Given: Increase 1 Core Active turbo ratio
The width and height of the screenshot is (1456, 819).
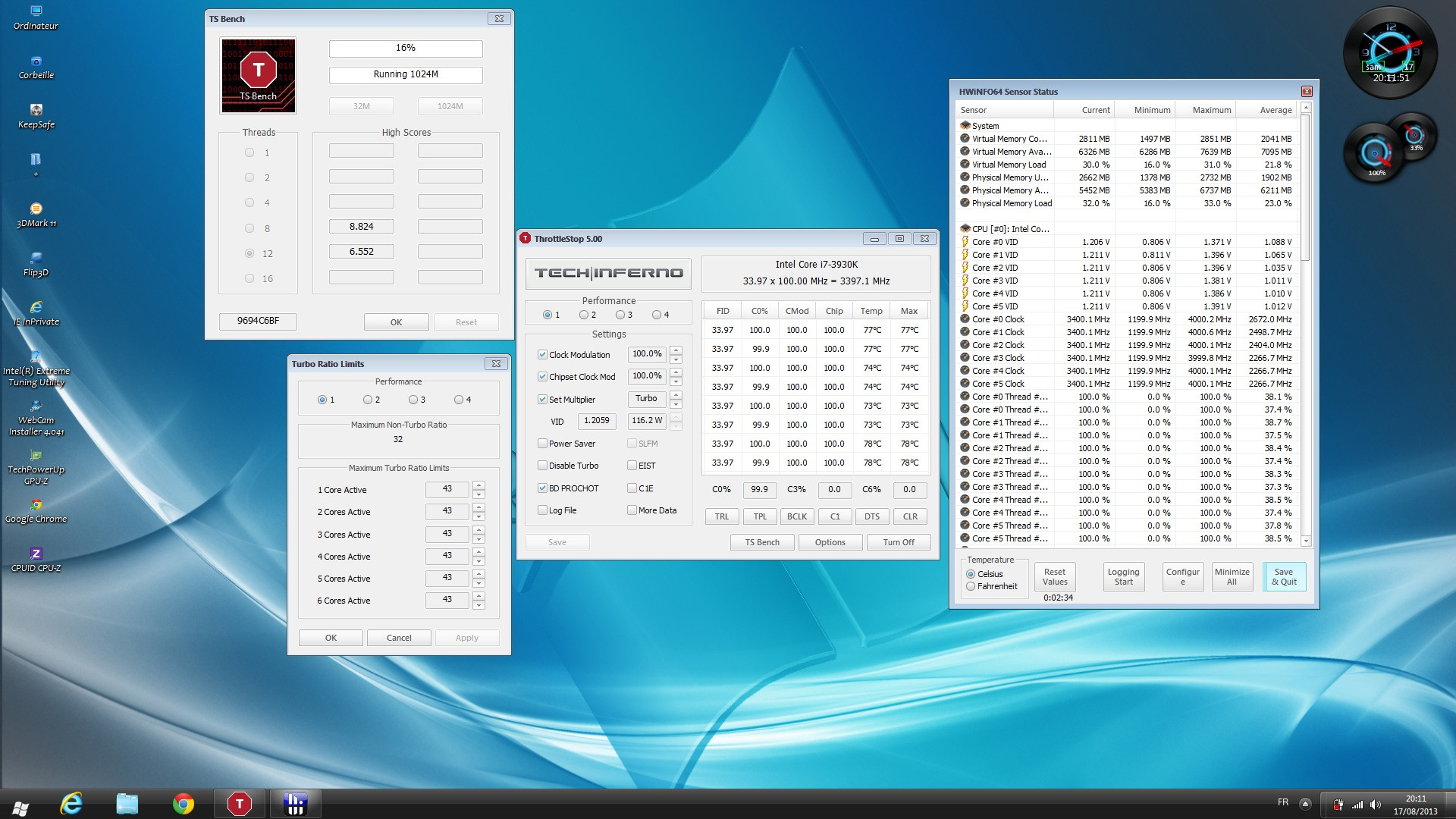Looking at the screenshot, I should [479, 485].
